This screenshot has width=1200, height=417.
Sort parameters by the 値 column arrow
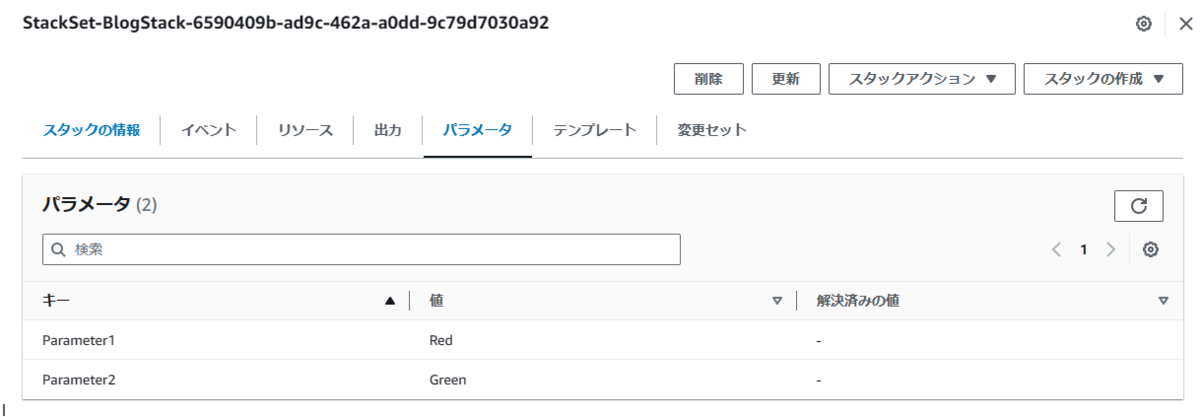tap(777, 300)
